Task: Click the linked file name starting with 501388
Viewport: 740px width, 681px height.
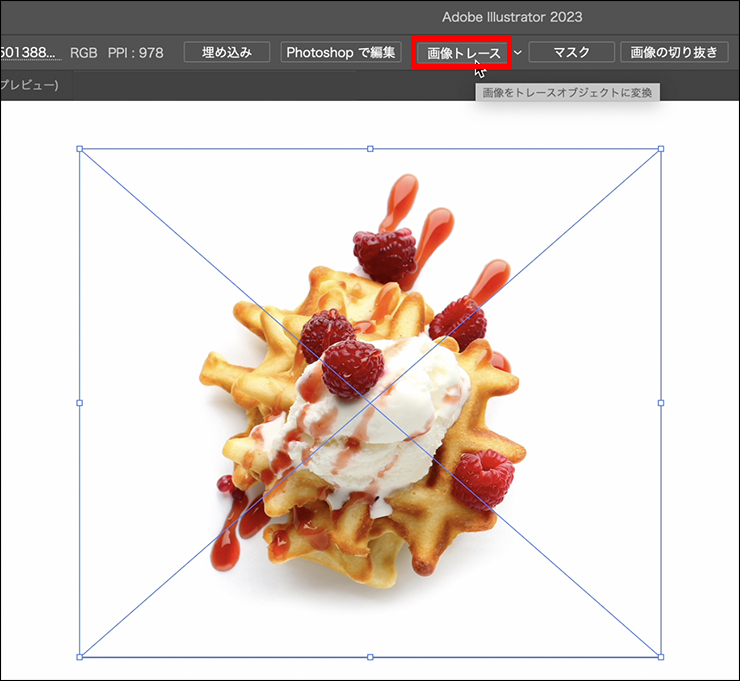Action: click(x=30, y=52)
